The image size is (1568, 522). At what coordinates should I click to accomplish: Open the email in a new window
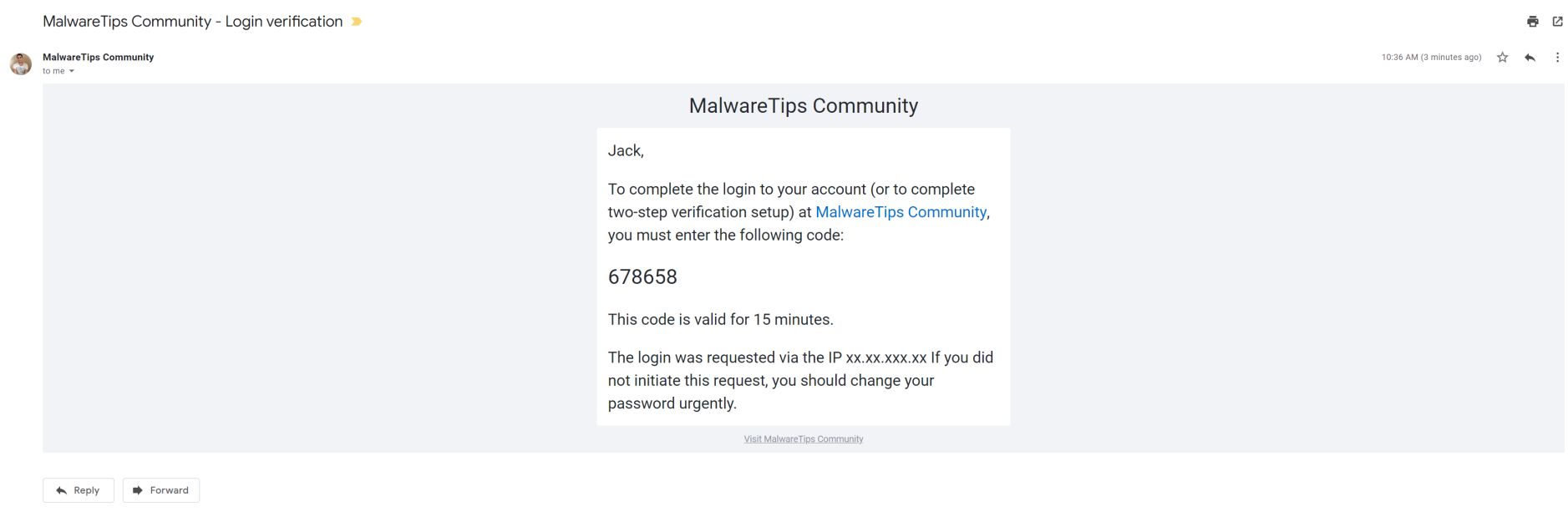coord(1557,22)
